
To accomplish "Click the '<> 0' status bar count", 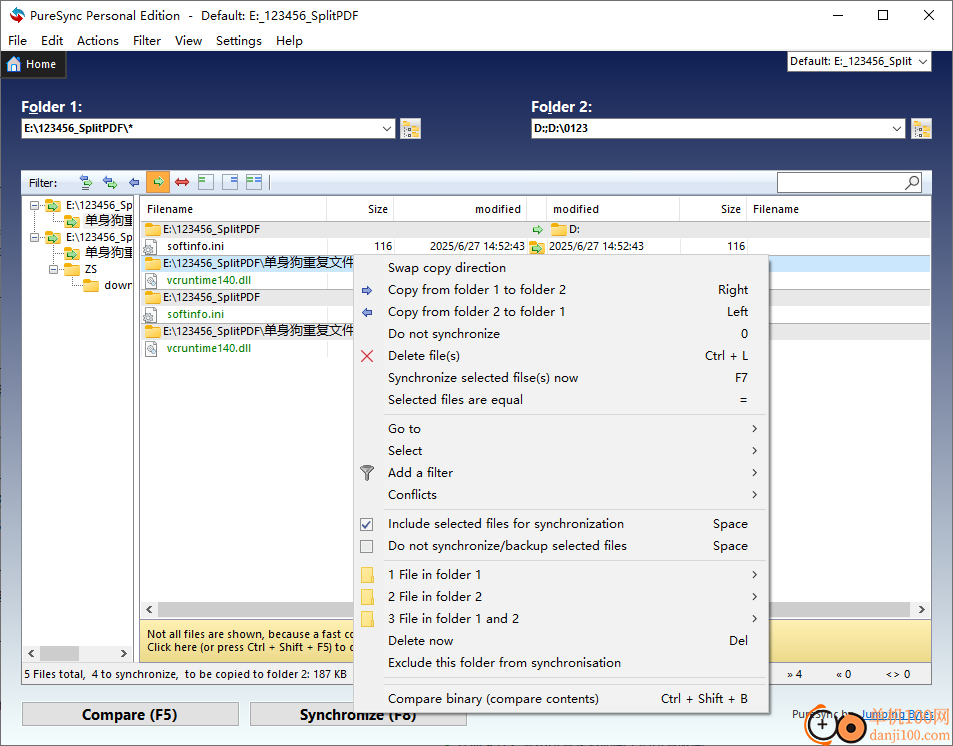I will tap(898, 674).
